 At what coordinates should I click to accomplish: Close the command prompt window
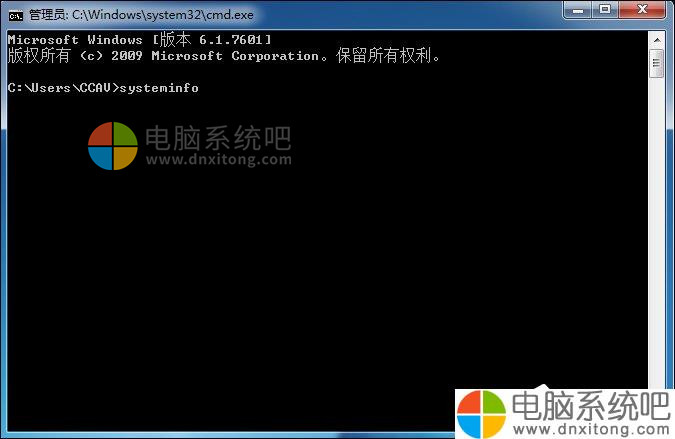642,9
